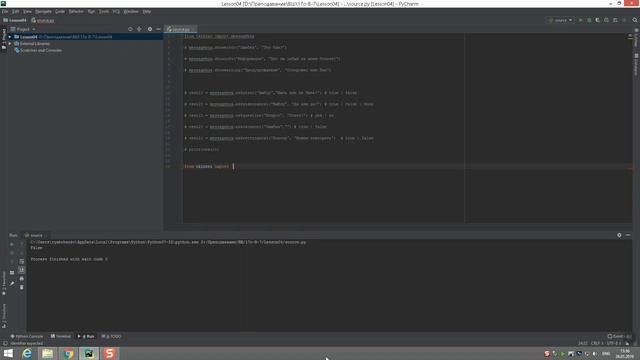Open the Run menu
Viewport: 640px width, 360px height.
91,11
